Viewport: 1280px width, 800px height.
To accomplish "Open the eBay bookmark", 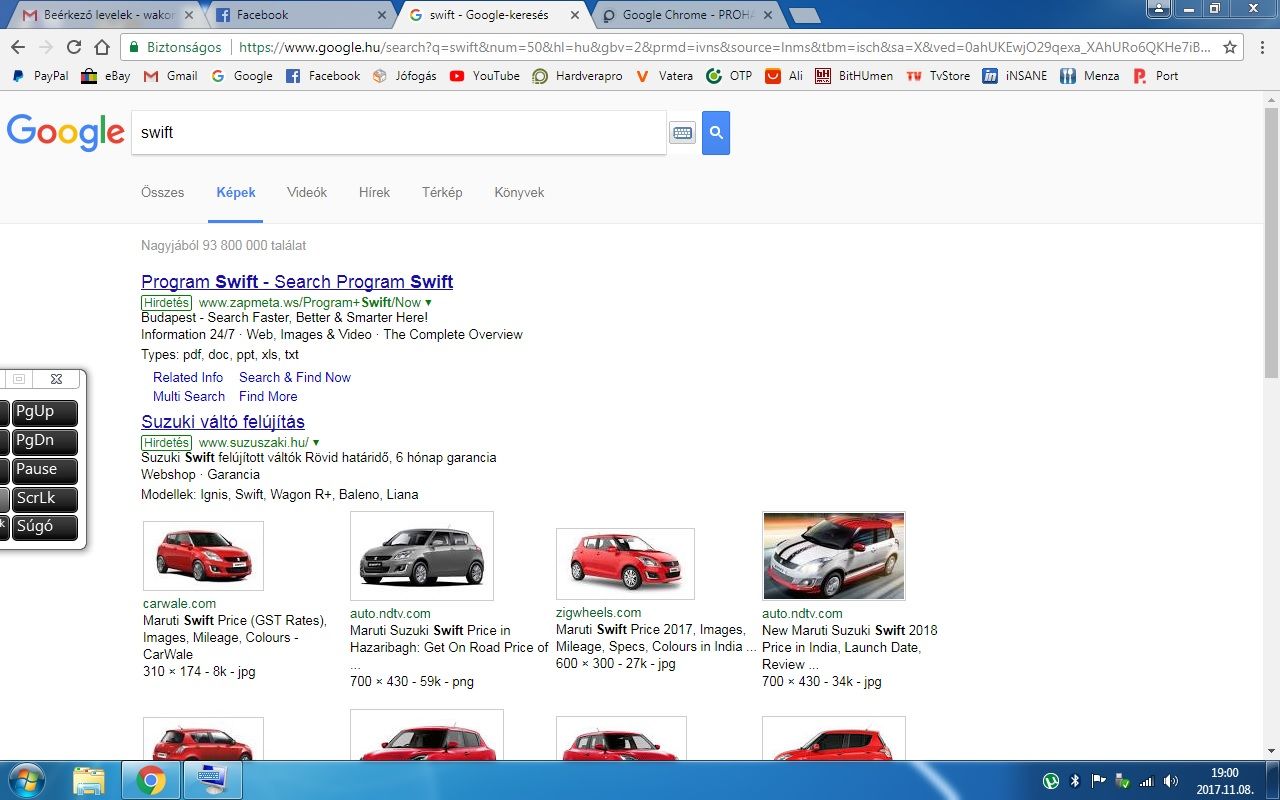I will tap(106, 76).
